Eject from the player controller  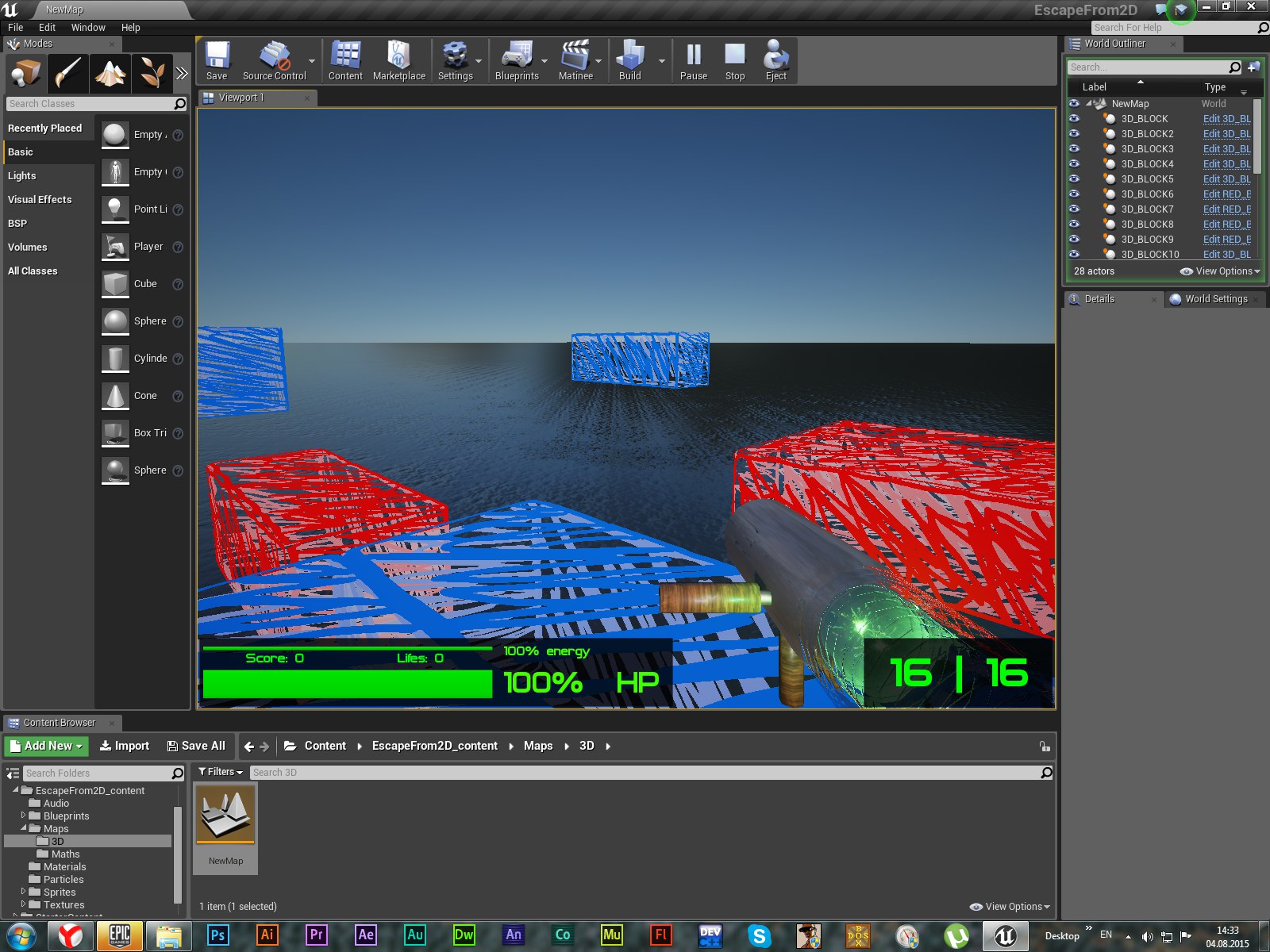775,60
